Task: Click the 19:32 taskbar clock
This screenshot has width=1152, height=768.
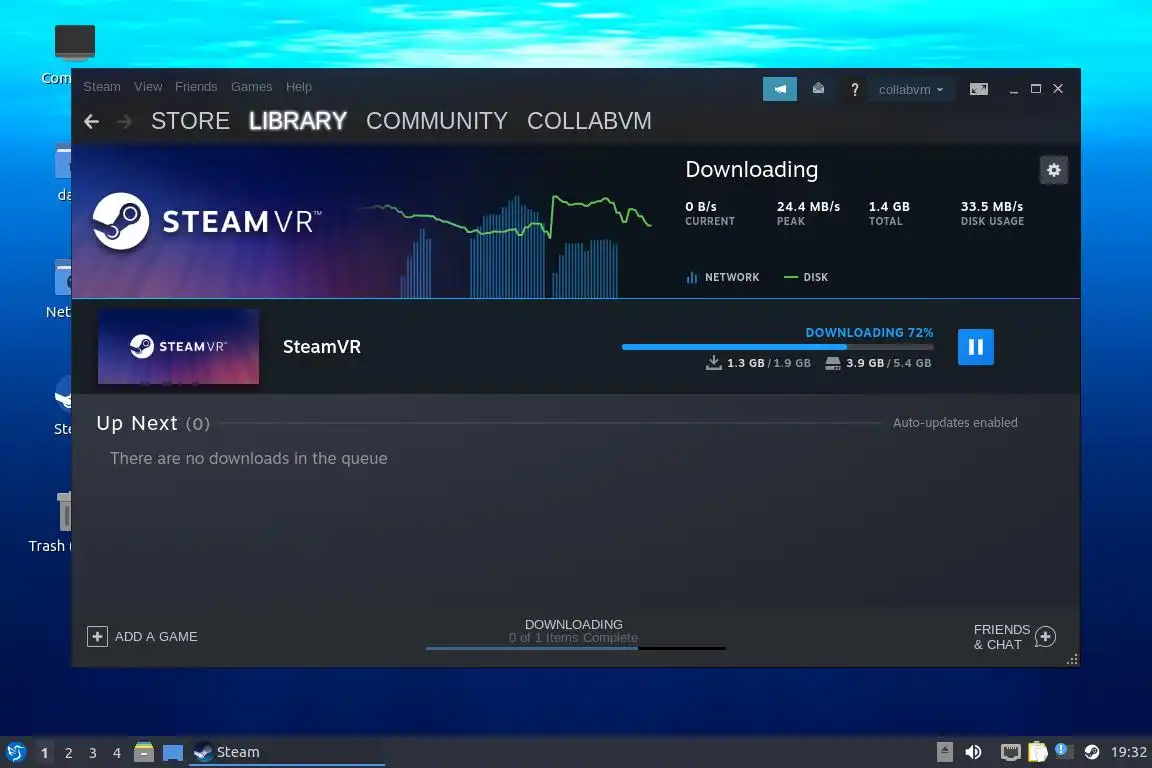Action: (1128, 752)
